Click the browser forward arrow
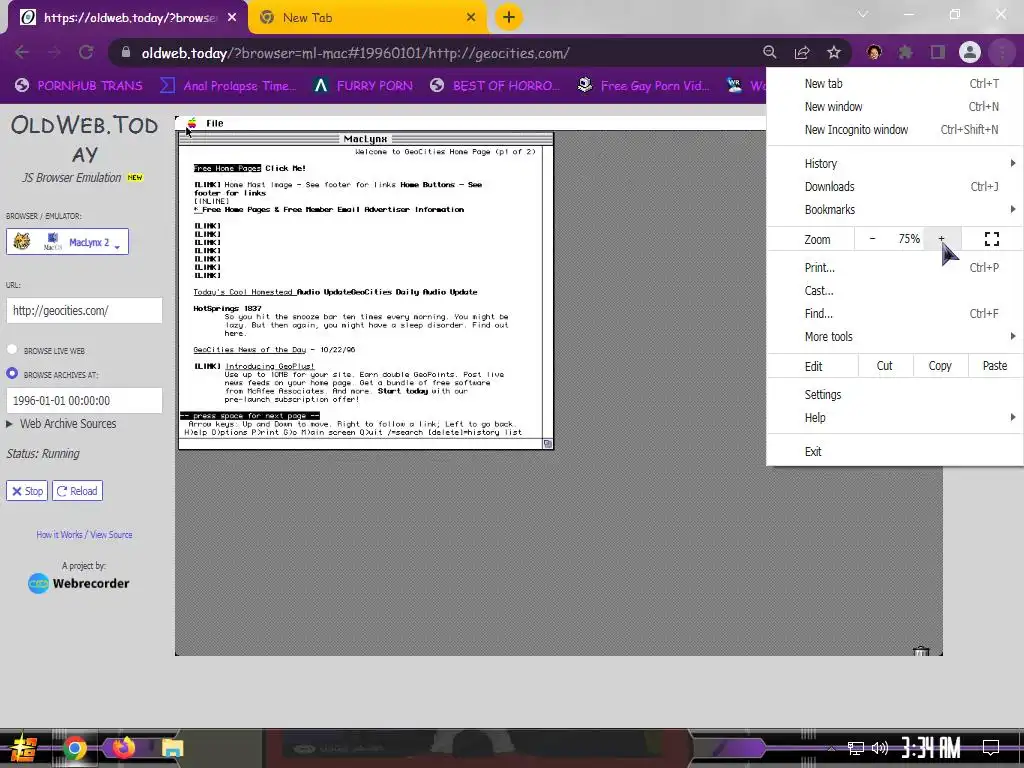 click(x=54, y=52)
